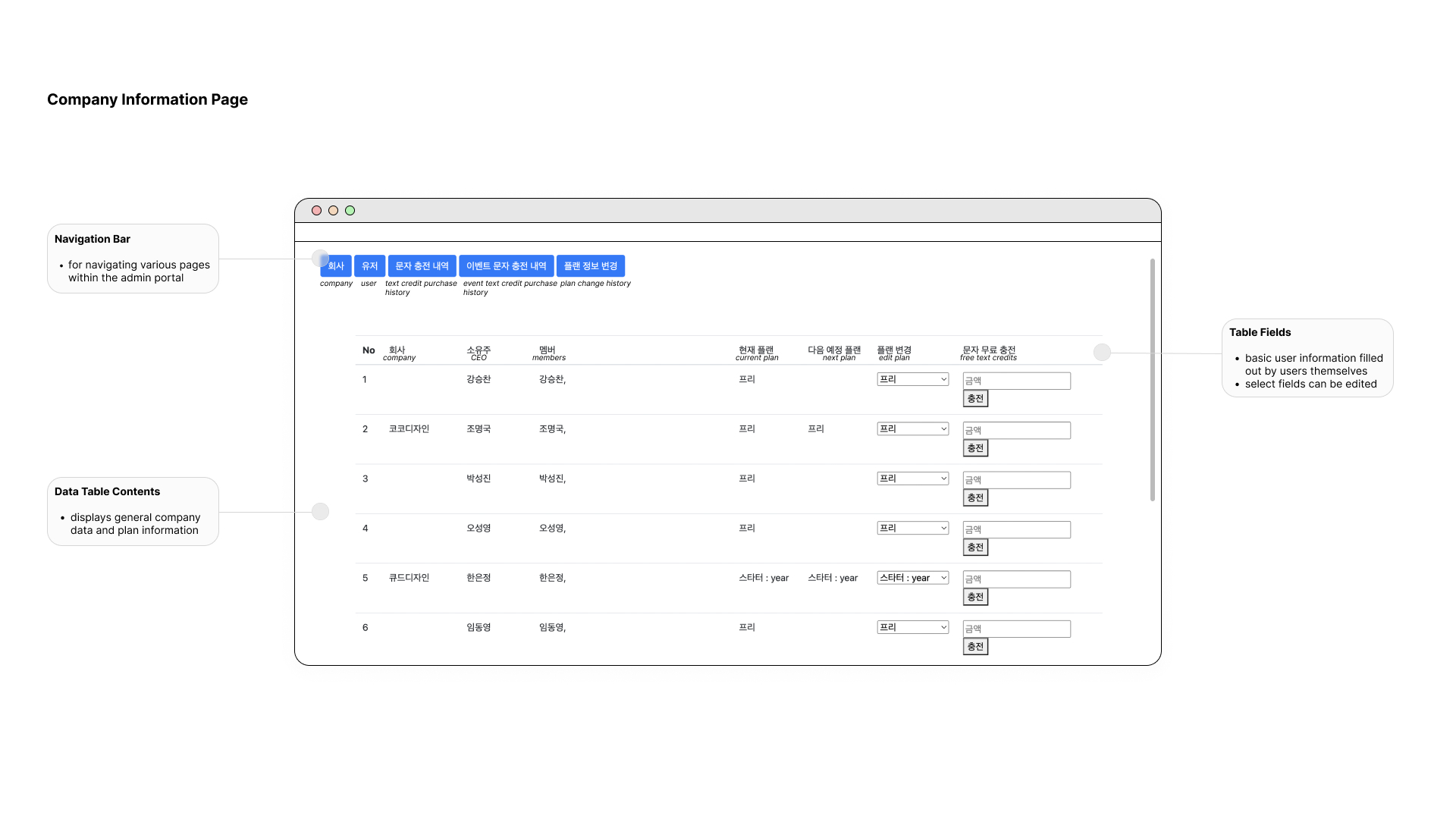The image size is (1456, 819).
Task: Close the window with the red dot
Action: [x=317, y=211]
